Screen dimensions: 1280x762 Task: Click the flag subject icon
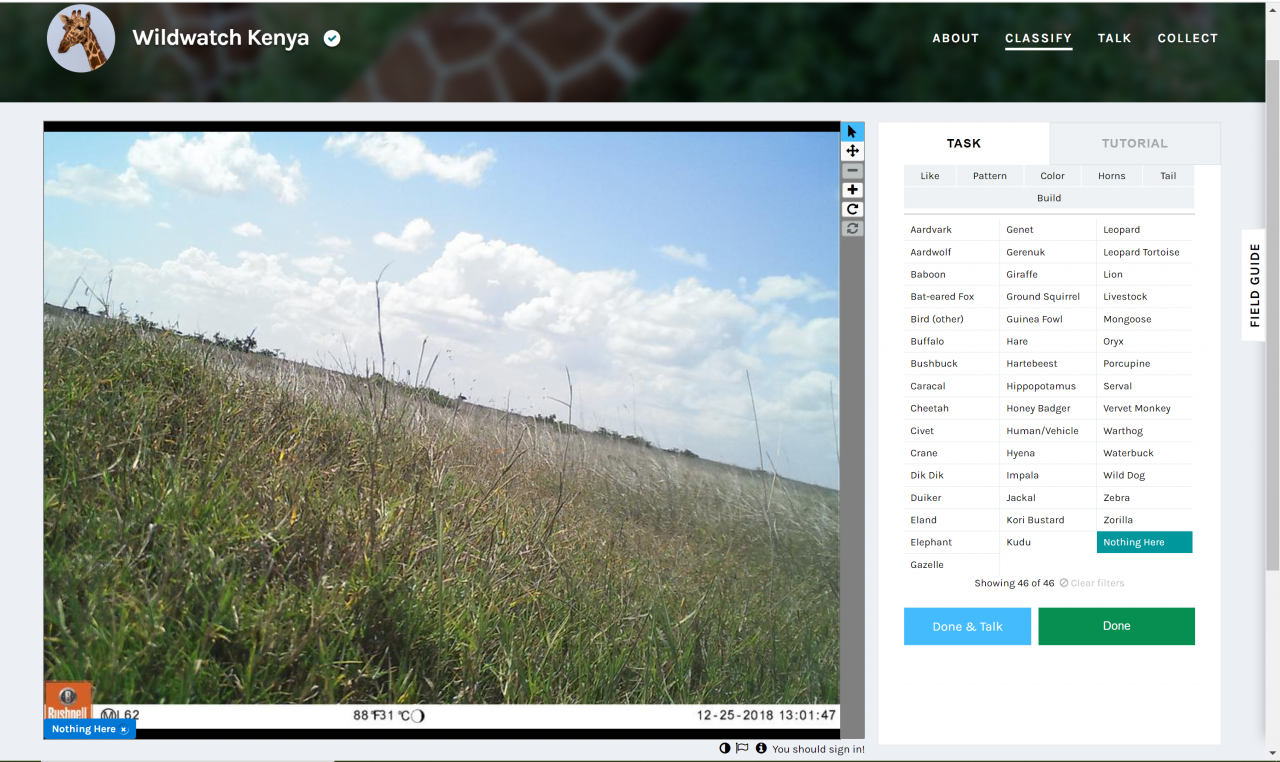point(742,748)
